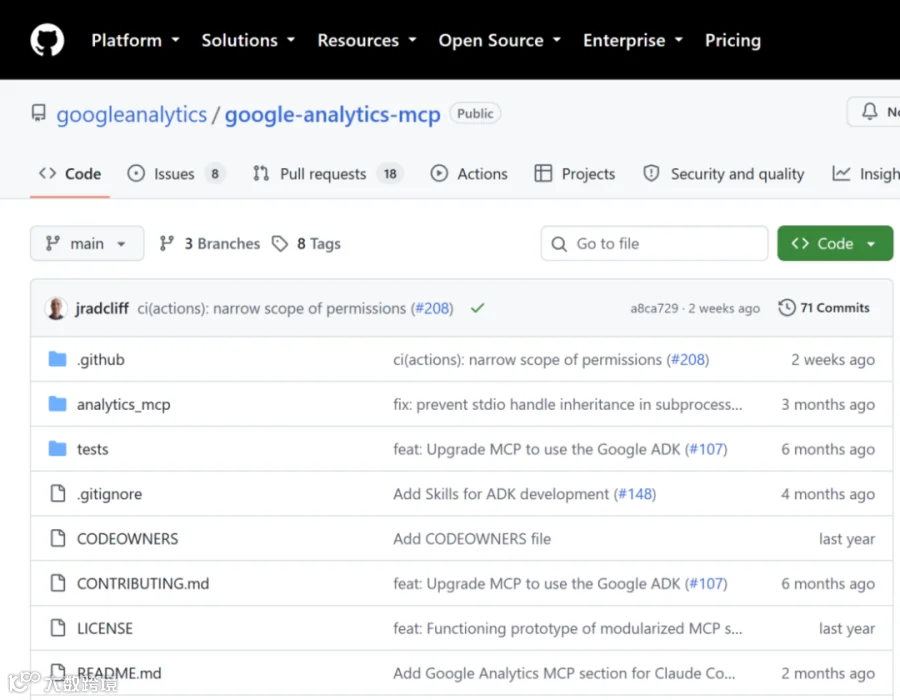Open the .gitignore file
The height and width of the screenshot is (700, 900).
coord(110,494)
